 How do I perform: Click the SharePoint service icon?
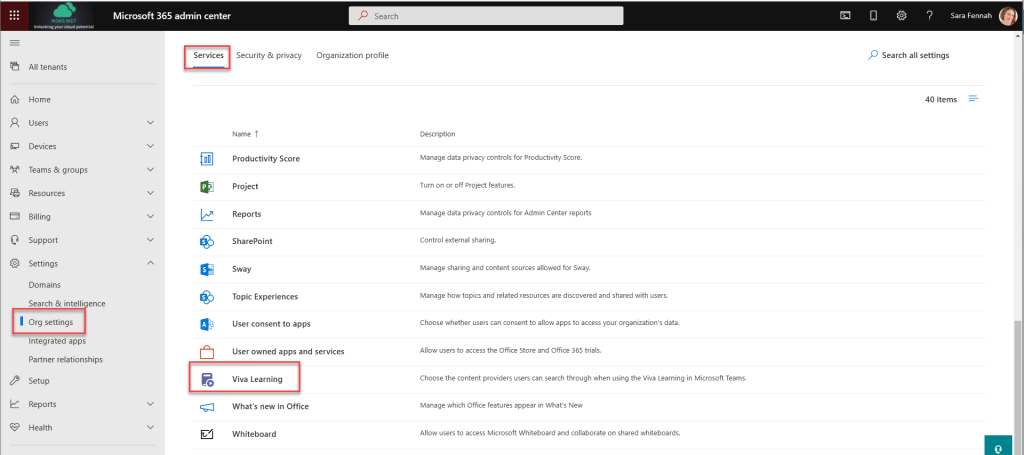point(207,242)
